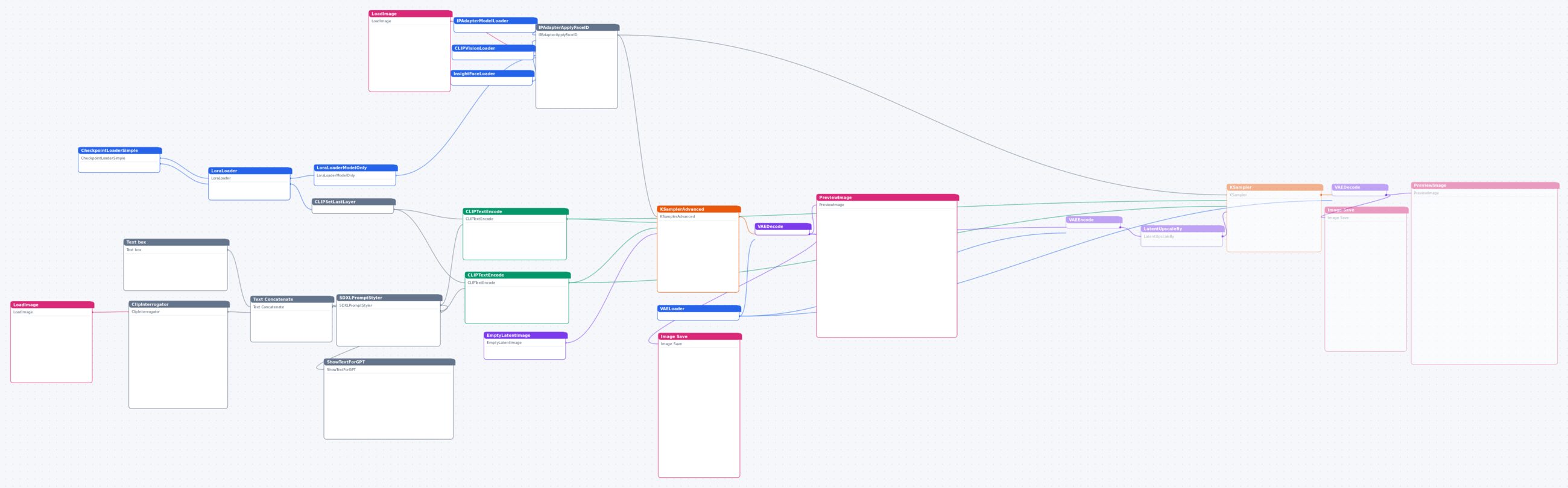Click the Text Concatenate node title
The width and height of the screenshot is (1568, 488).
click(x=292, y=299)
